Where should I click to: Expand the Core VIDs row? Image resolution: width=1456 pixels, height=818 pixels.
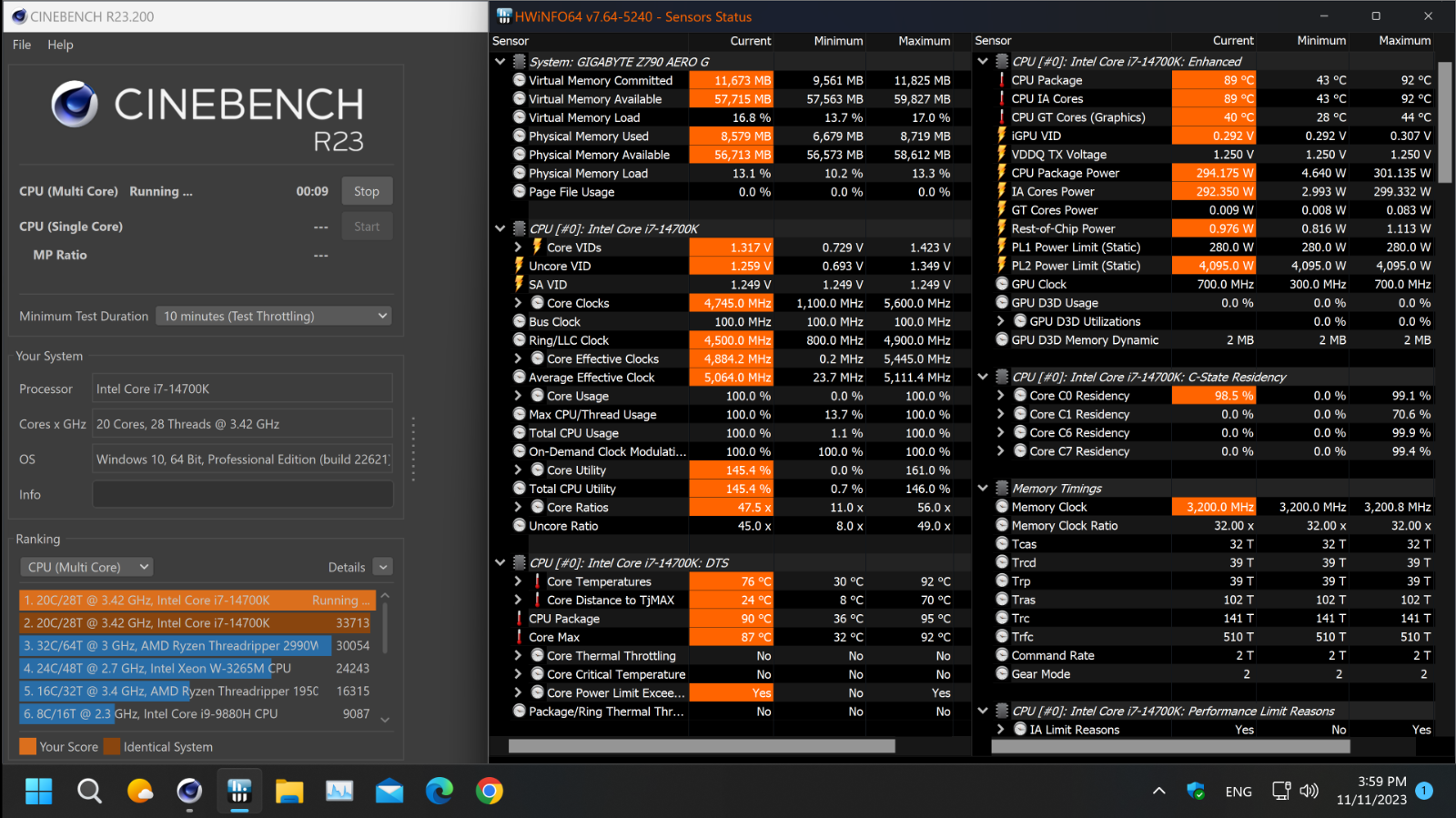coord(518,247)
